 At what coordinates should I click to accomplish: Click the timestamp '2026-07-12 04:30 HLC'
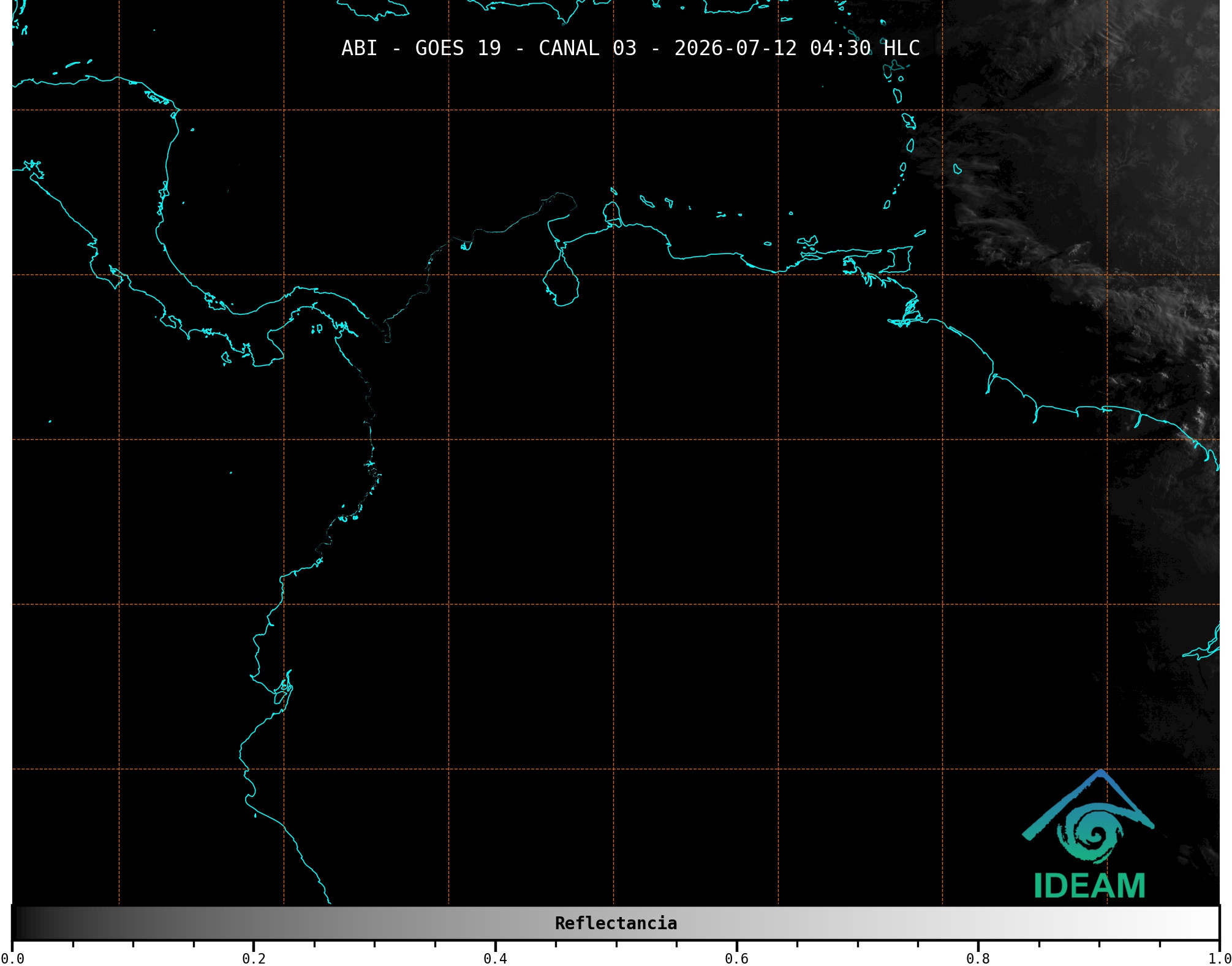(797, 48)
